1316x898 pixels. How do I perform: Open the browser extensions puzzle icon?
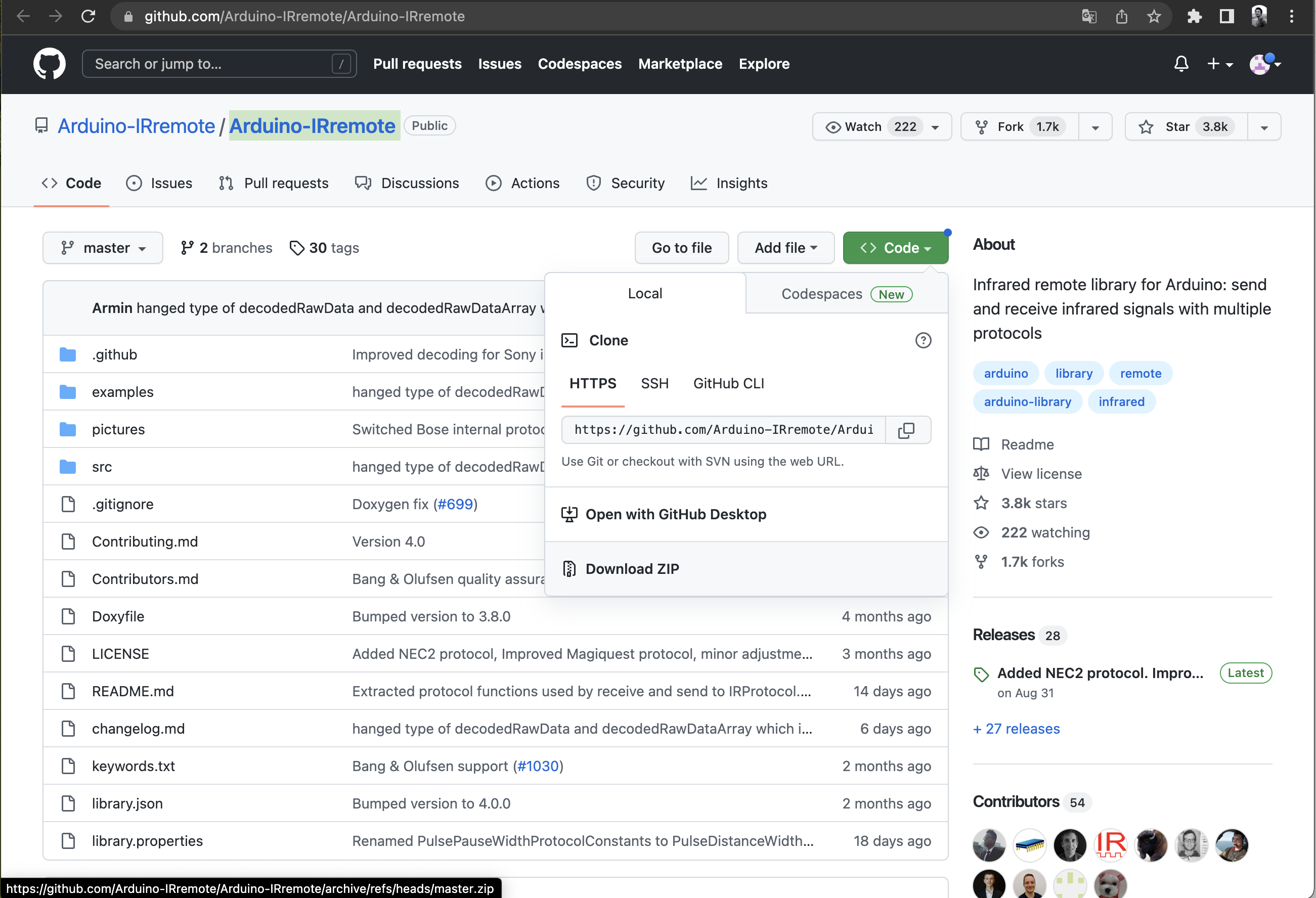[1194, 16]
